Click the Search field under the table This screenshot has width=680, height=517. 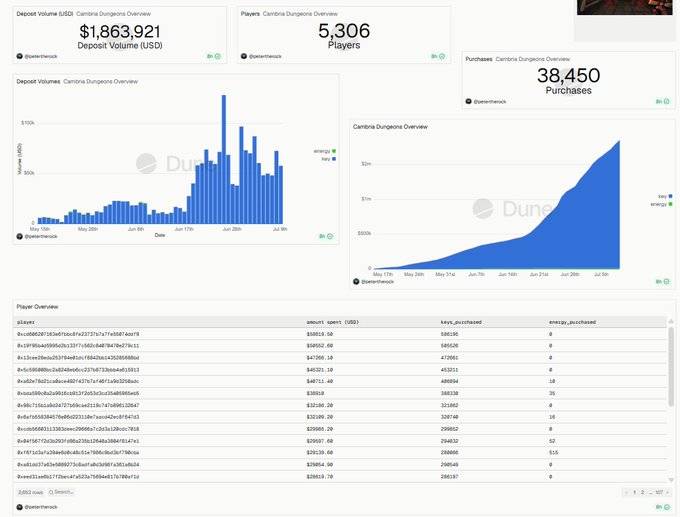[x=61, y=492]
